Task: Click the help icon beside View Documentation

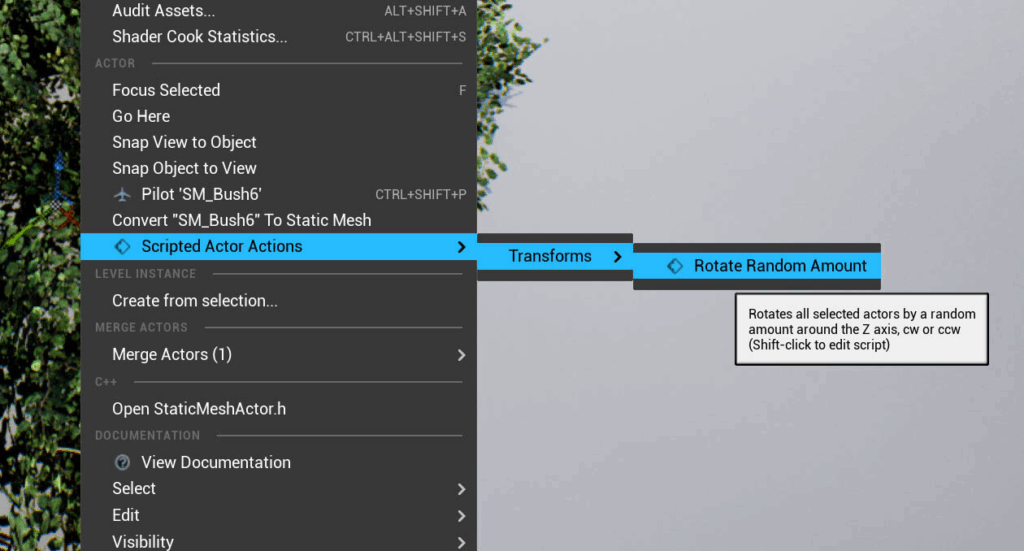Action: tap(122, 462)
